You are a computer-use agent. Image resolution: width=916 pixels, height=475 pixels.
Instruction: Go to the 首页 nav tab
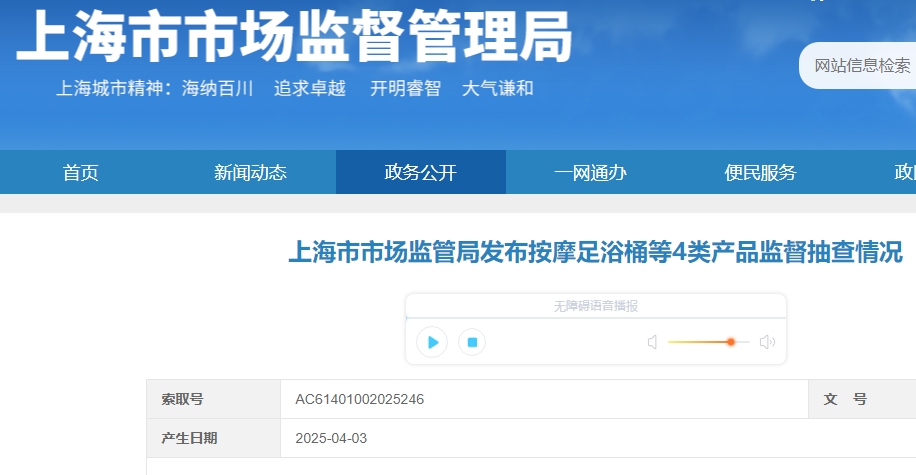point(81,172)
